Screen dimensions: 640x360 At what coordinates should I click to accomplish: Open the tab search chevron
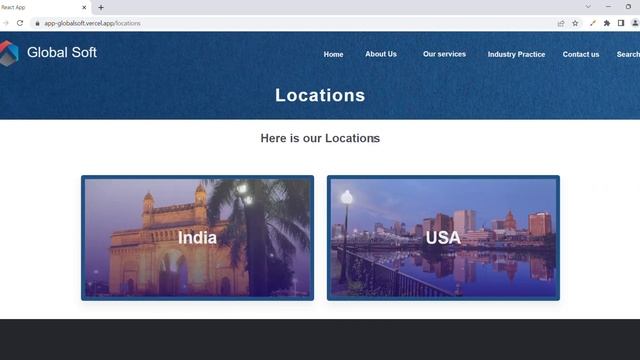[588, 7]
